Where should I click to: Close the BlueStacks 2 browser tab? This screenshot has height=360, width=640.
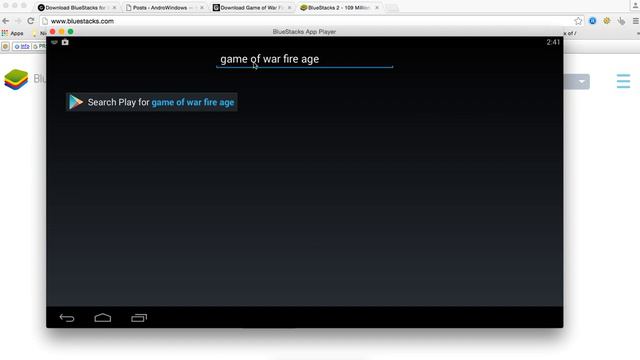[x=377, y=8]
